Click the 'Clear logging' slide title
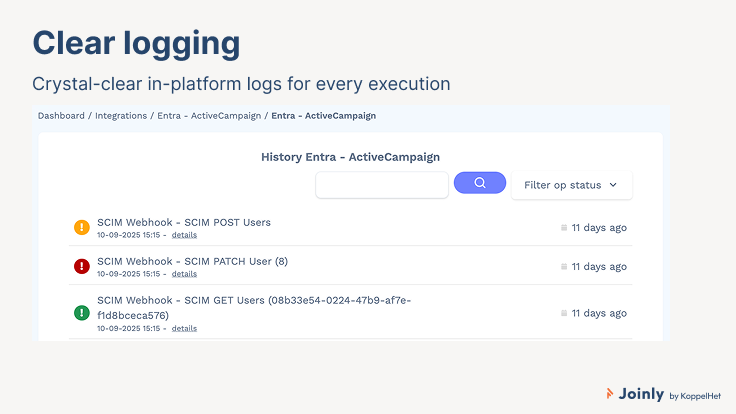 point(136,44)
